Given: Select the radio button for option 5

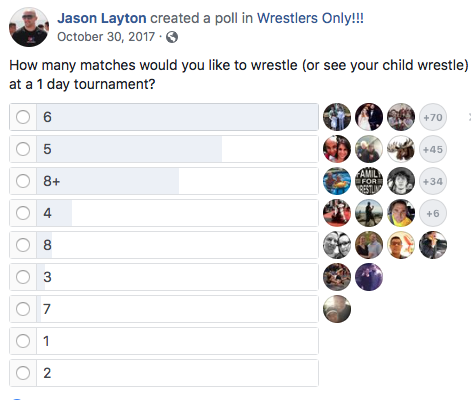Looking at the screenshot, I should (23, 149).
